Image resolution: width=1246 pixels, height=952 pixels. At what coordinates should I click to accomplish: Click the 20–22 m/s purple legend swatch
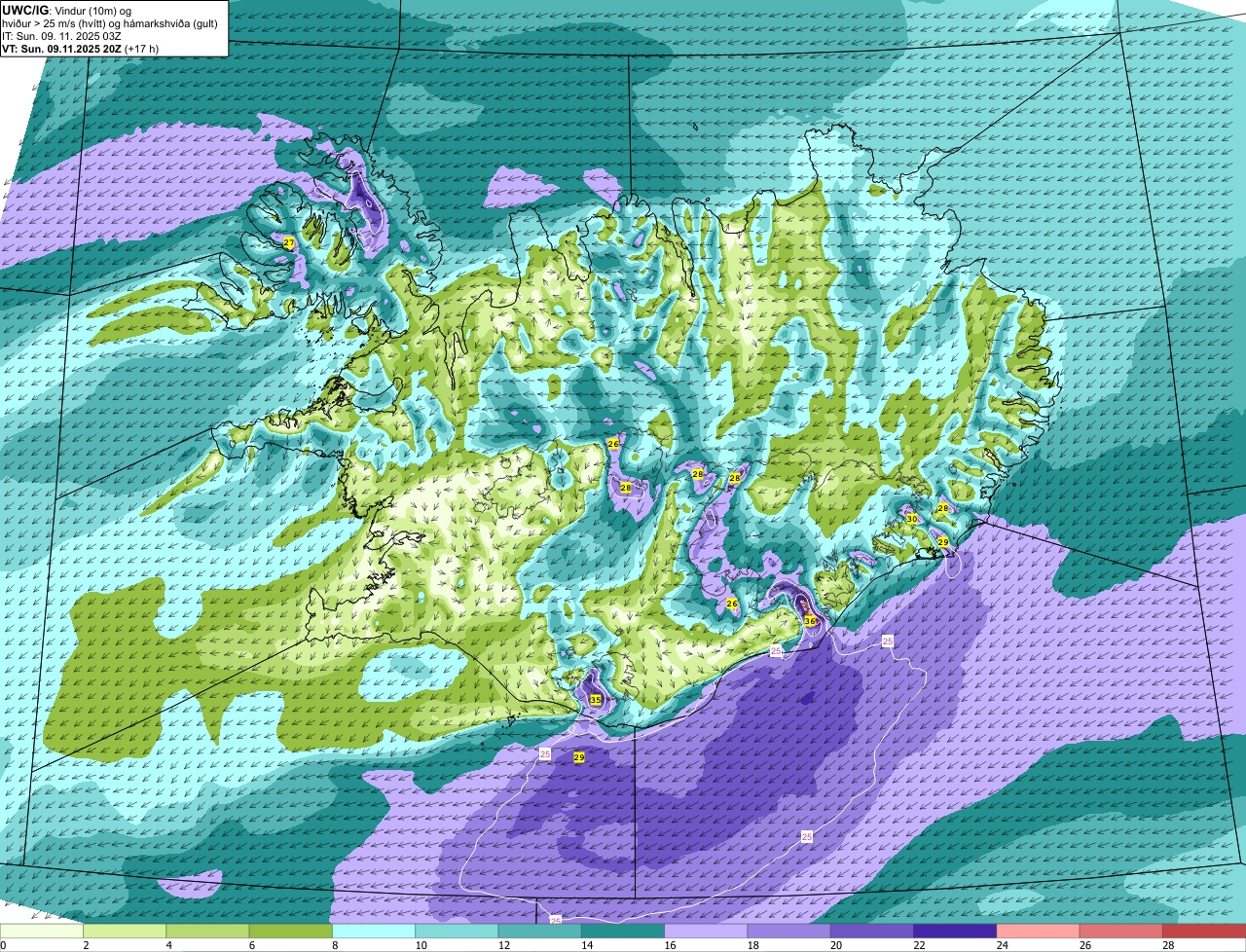(872, 931)
